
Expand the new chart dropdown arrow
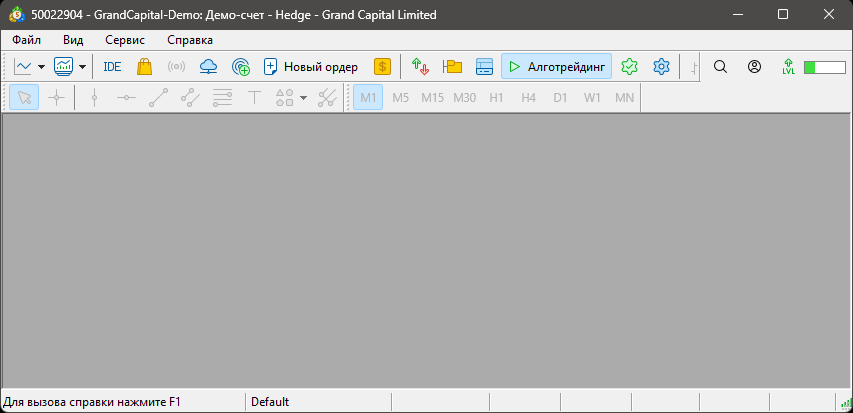(41, 67)
